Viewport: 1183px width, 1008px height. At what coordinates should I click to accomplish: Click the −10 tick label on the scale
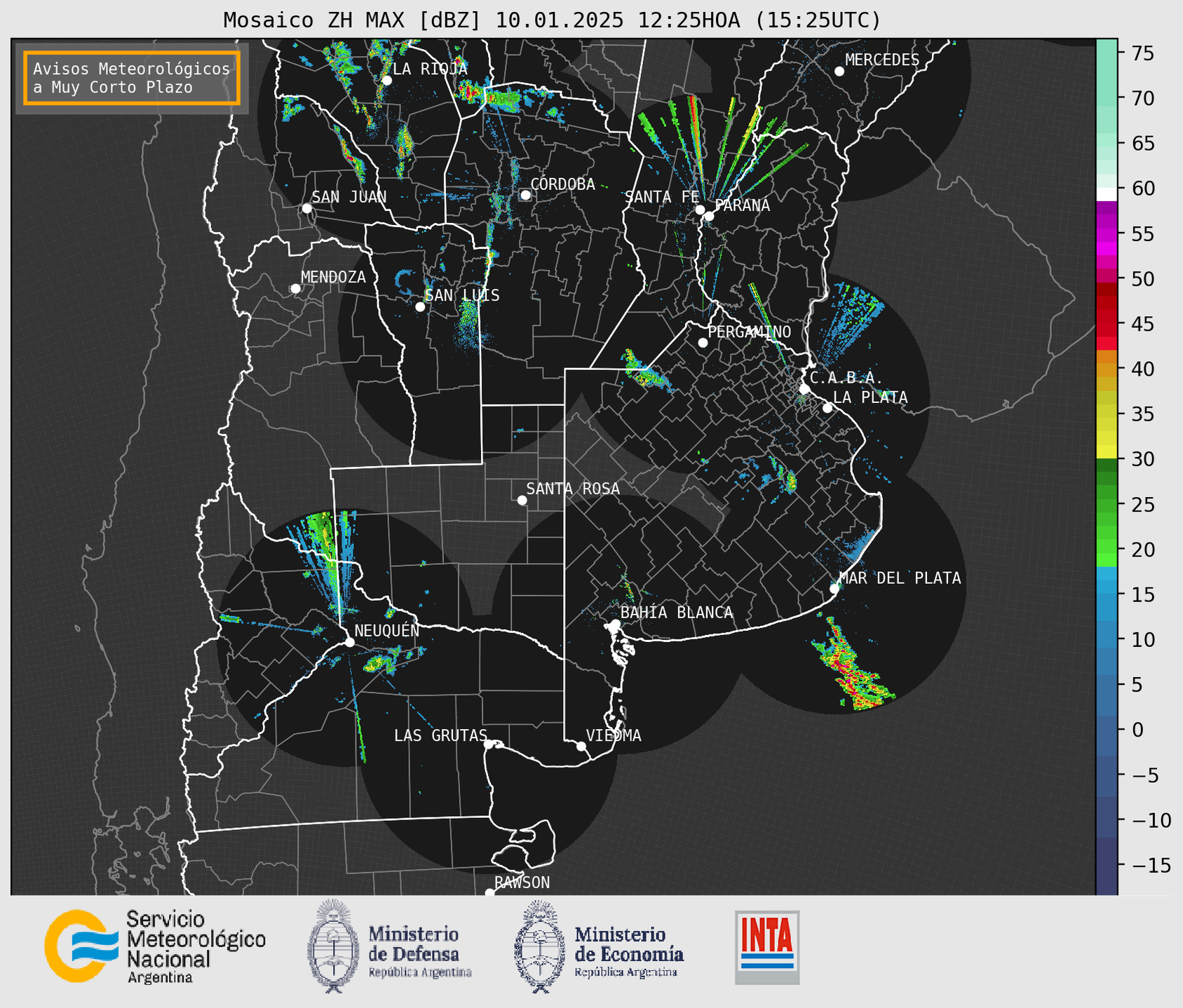(1151, 820)
